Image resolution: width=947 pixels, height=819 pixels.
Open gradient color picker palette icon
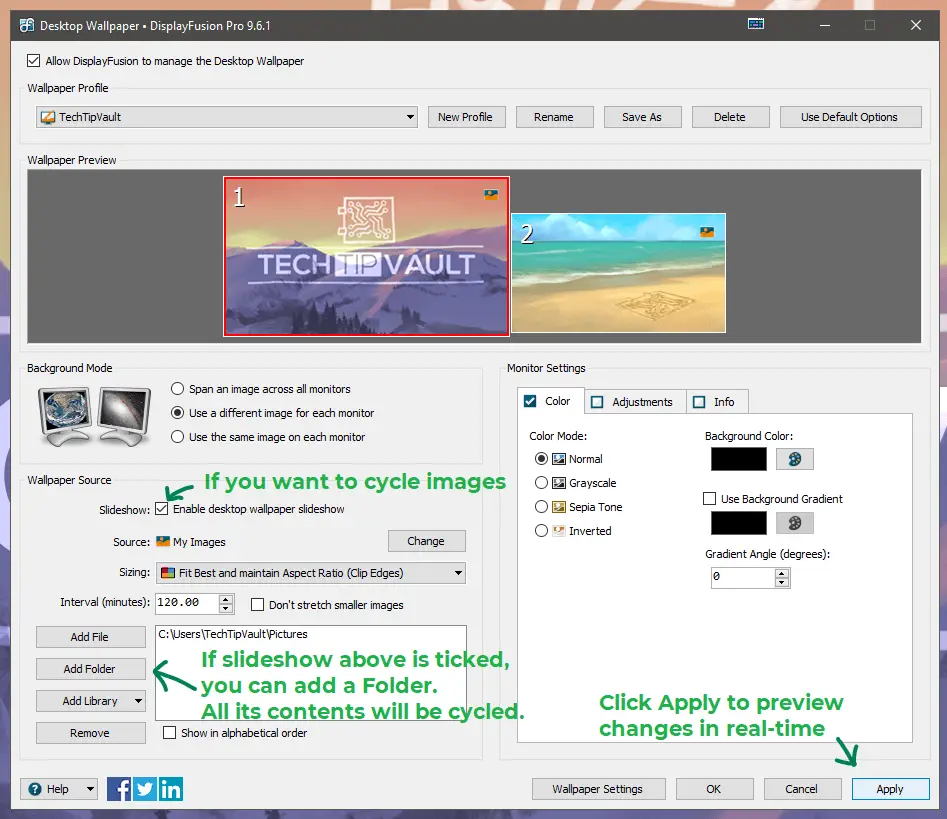click(794, 523)
